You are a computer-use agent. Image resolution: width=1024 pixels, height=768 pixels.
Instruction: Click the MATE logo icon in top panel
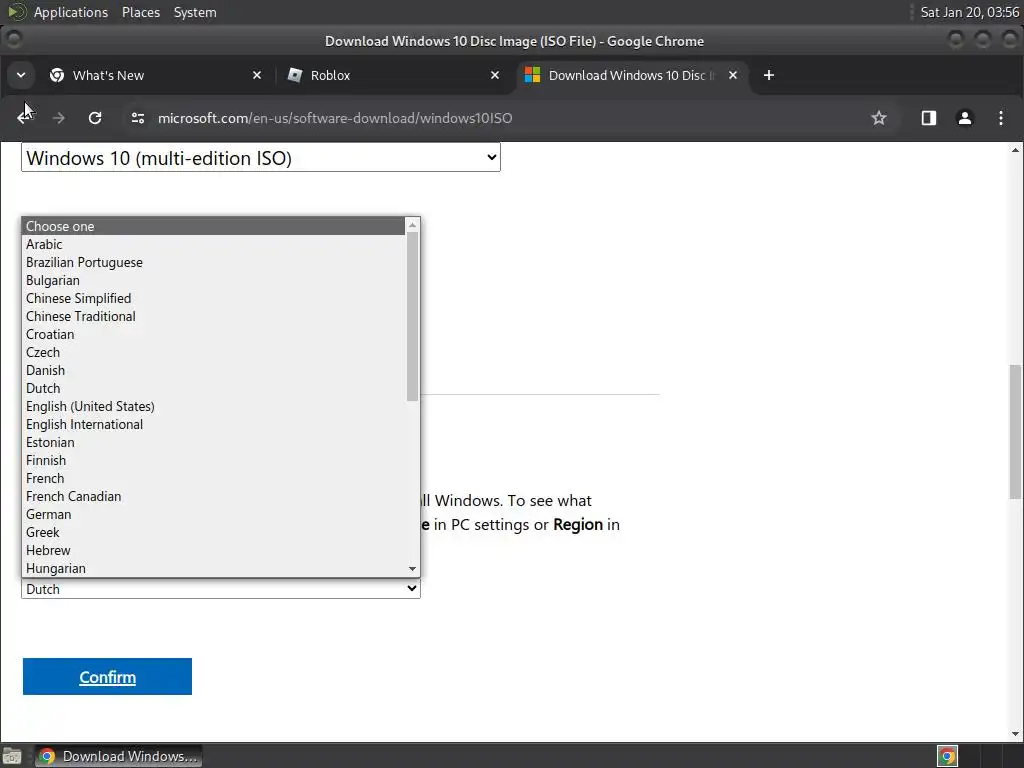click(16, 12)
